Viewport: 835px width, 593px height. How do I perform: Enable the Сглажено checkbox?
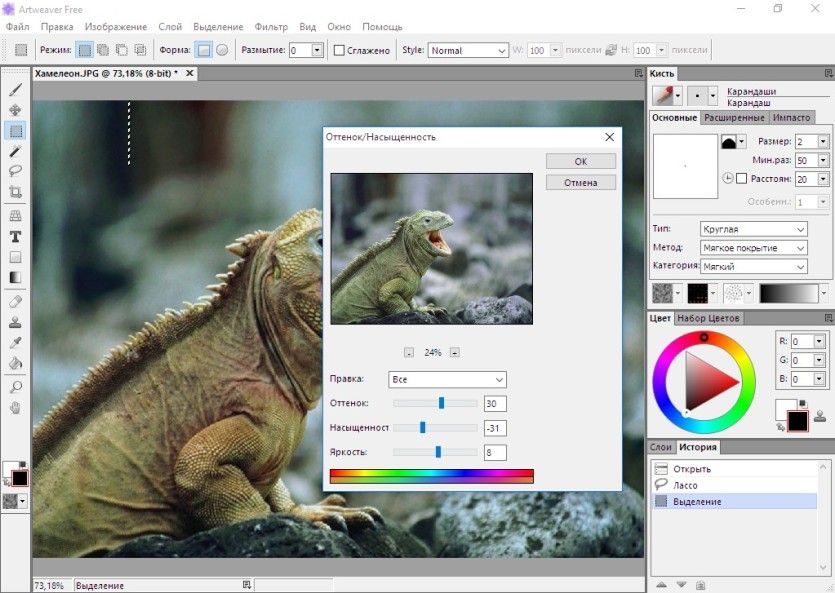[339, 50]
